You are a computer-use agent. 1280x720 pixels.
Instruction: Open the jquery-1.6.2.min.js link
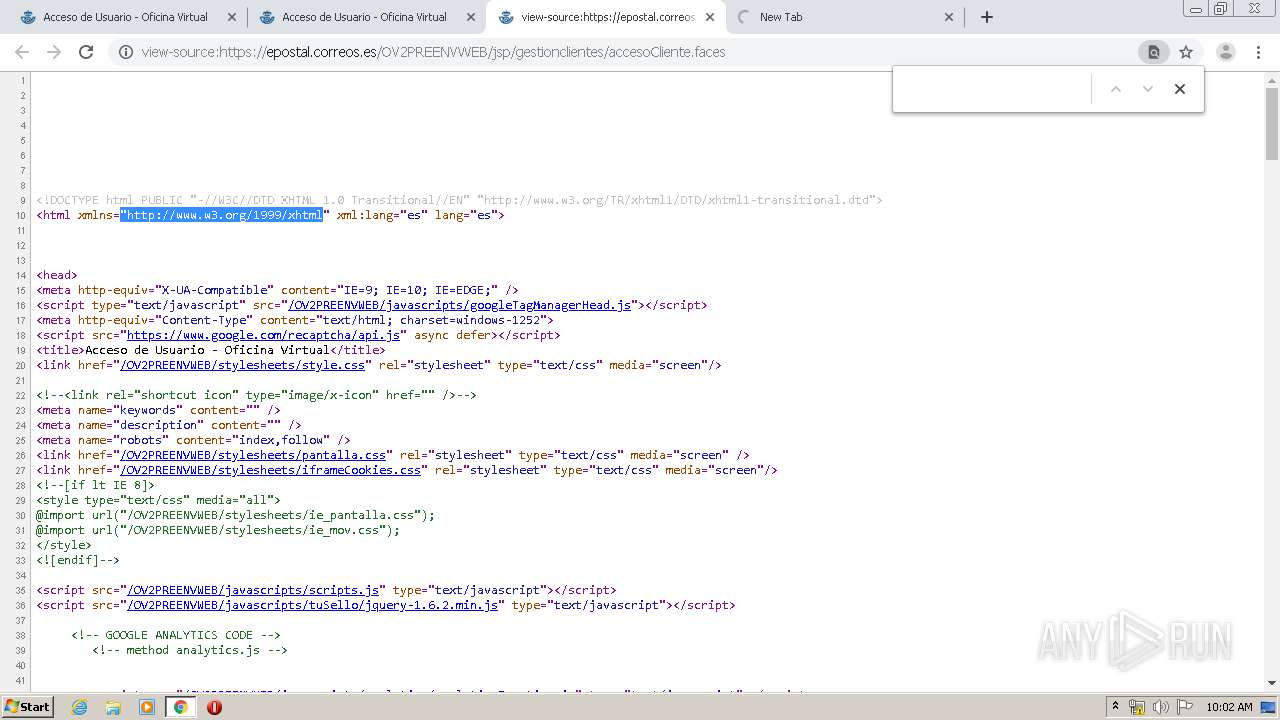pyautogui.click(x=312, y=605)
